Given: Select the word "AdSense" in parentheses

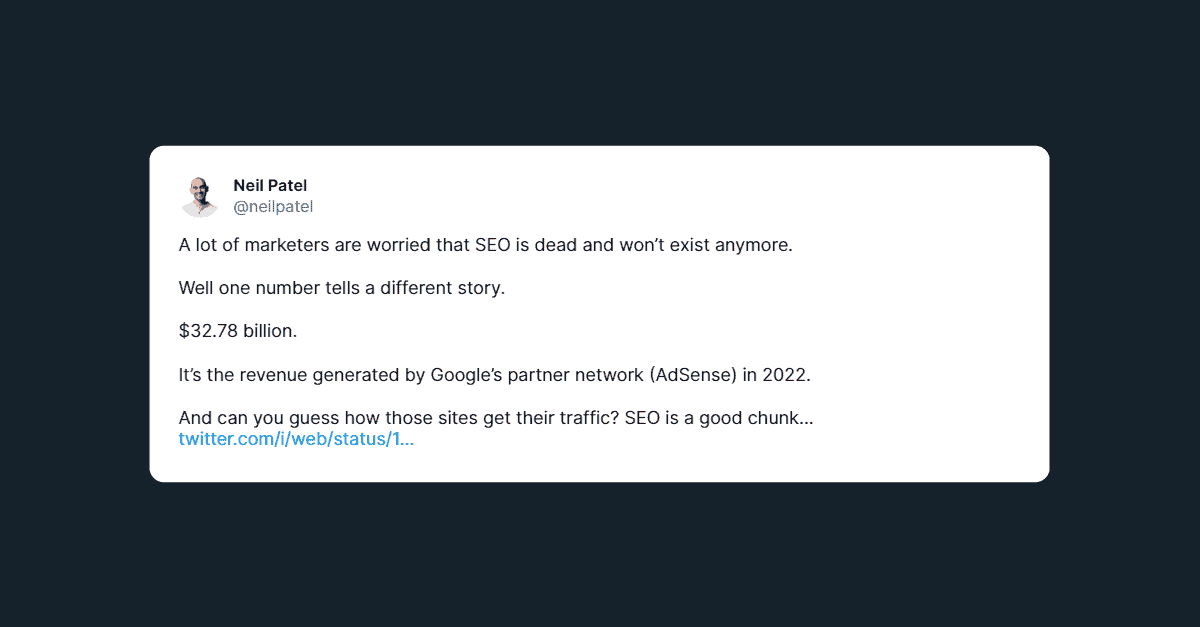Looking at the screenshot, I should click(694, 375).
